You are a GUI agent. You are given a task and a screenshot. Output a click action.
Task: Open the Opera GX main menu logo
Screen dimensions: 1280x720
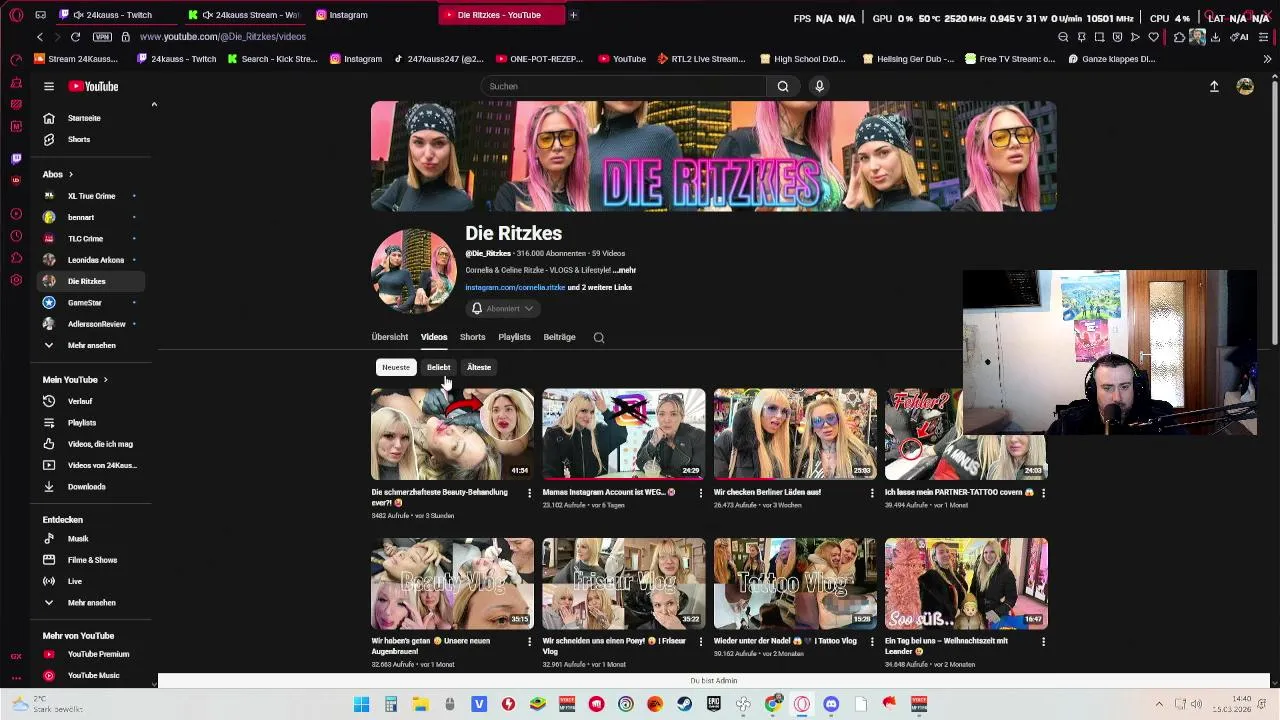pyautogui.click(x=16, y=15)
